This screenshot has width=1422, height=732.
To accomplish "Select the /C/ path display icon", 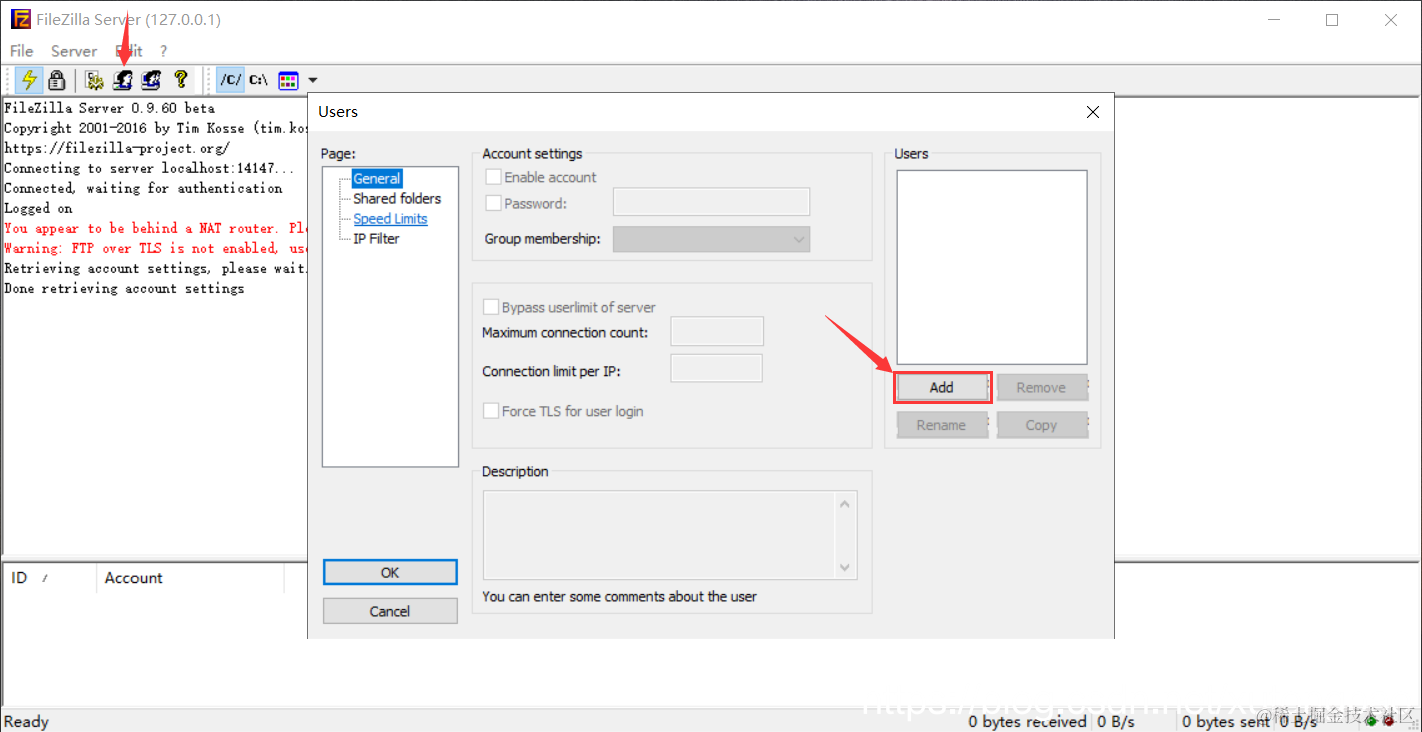I will (x=231, y=80).
